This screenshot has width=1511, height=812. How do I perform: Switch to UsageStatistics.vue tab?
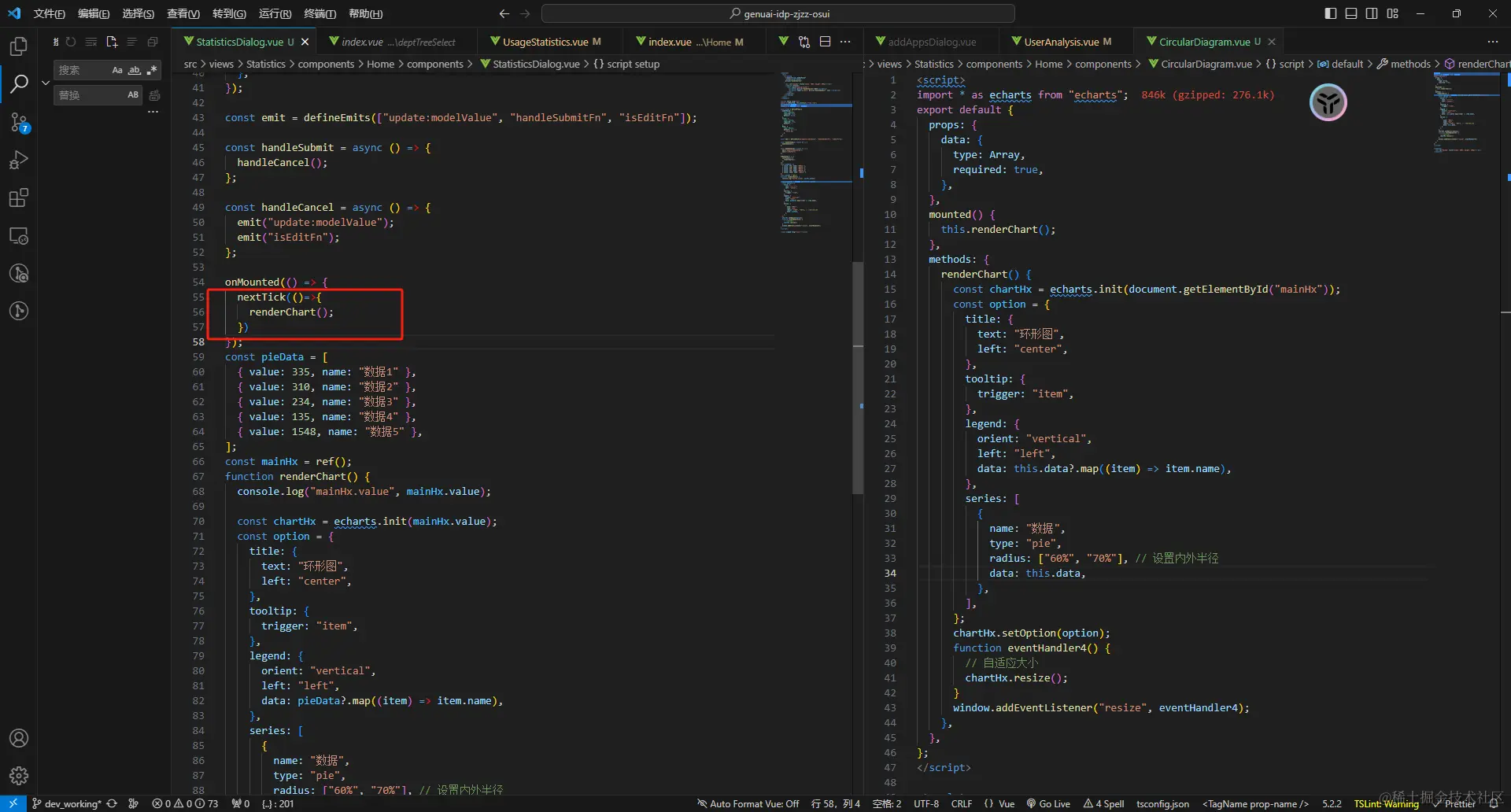(546, 42)
